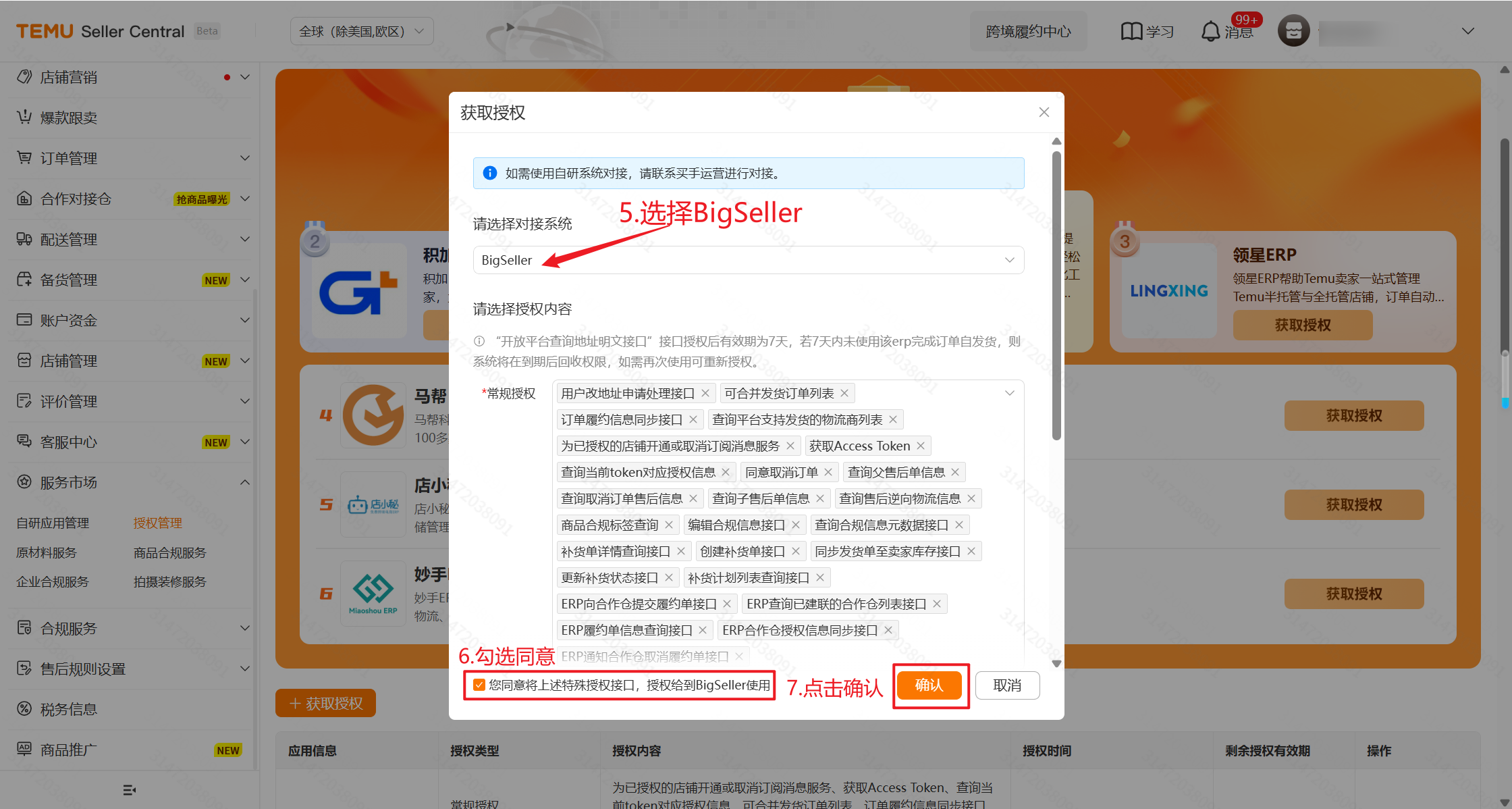Viewport: 1512px width, 809px height.
Task: Click the dialog vertical scrollbar
Action: (1056, 296)
